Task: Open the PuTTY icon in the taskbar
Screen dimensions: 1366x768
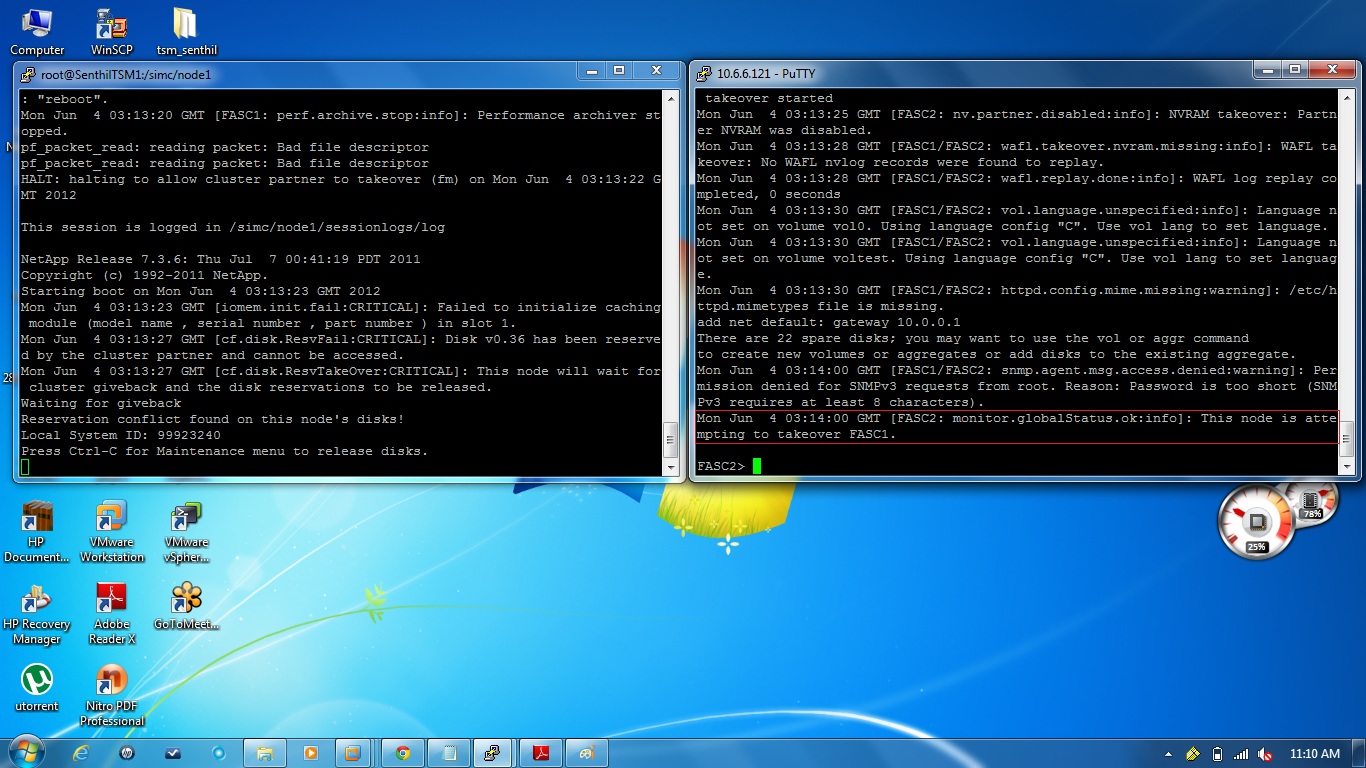Action: coord(493,753)
